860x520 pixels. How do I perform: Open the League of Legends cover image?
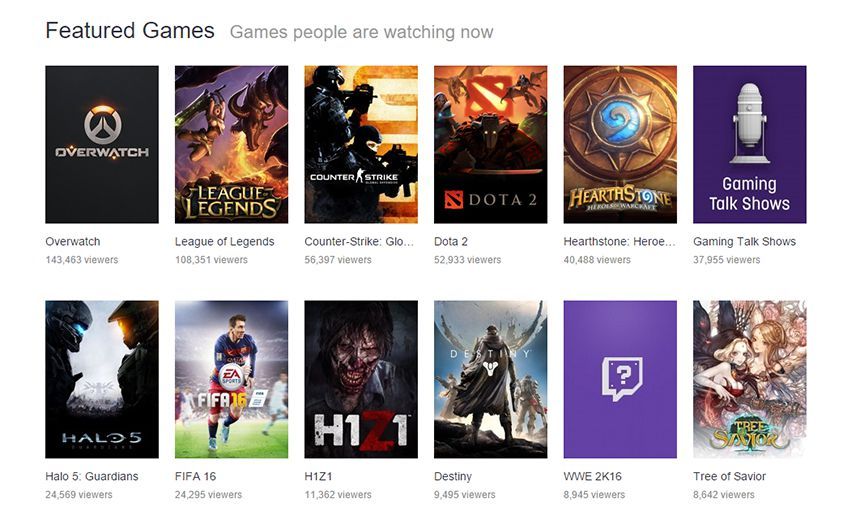click(231, 144)
